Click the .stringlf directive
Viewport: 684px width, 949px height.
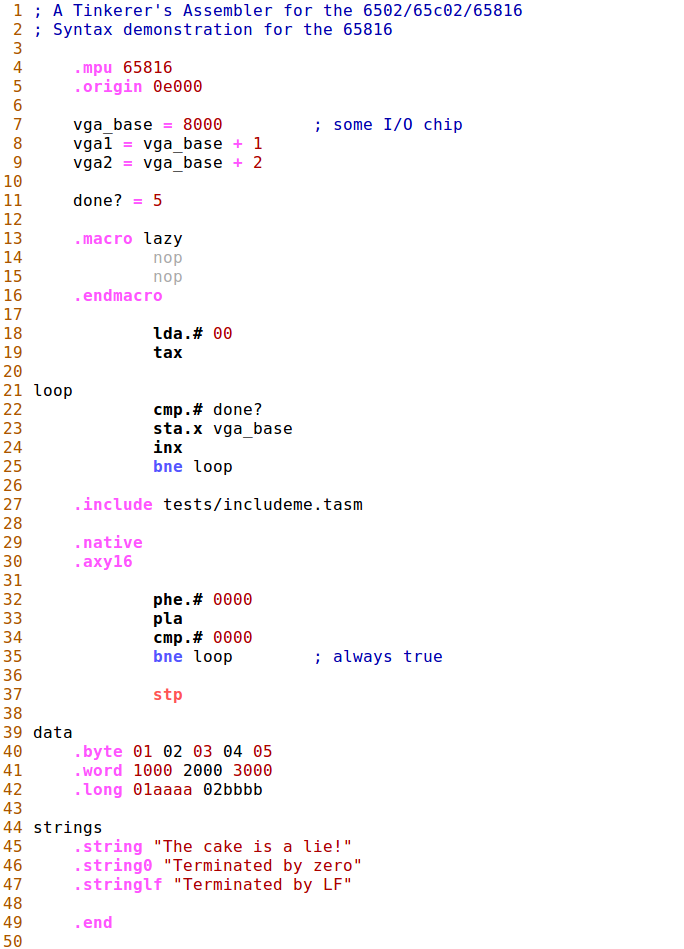point(118,885)
